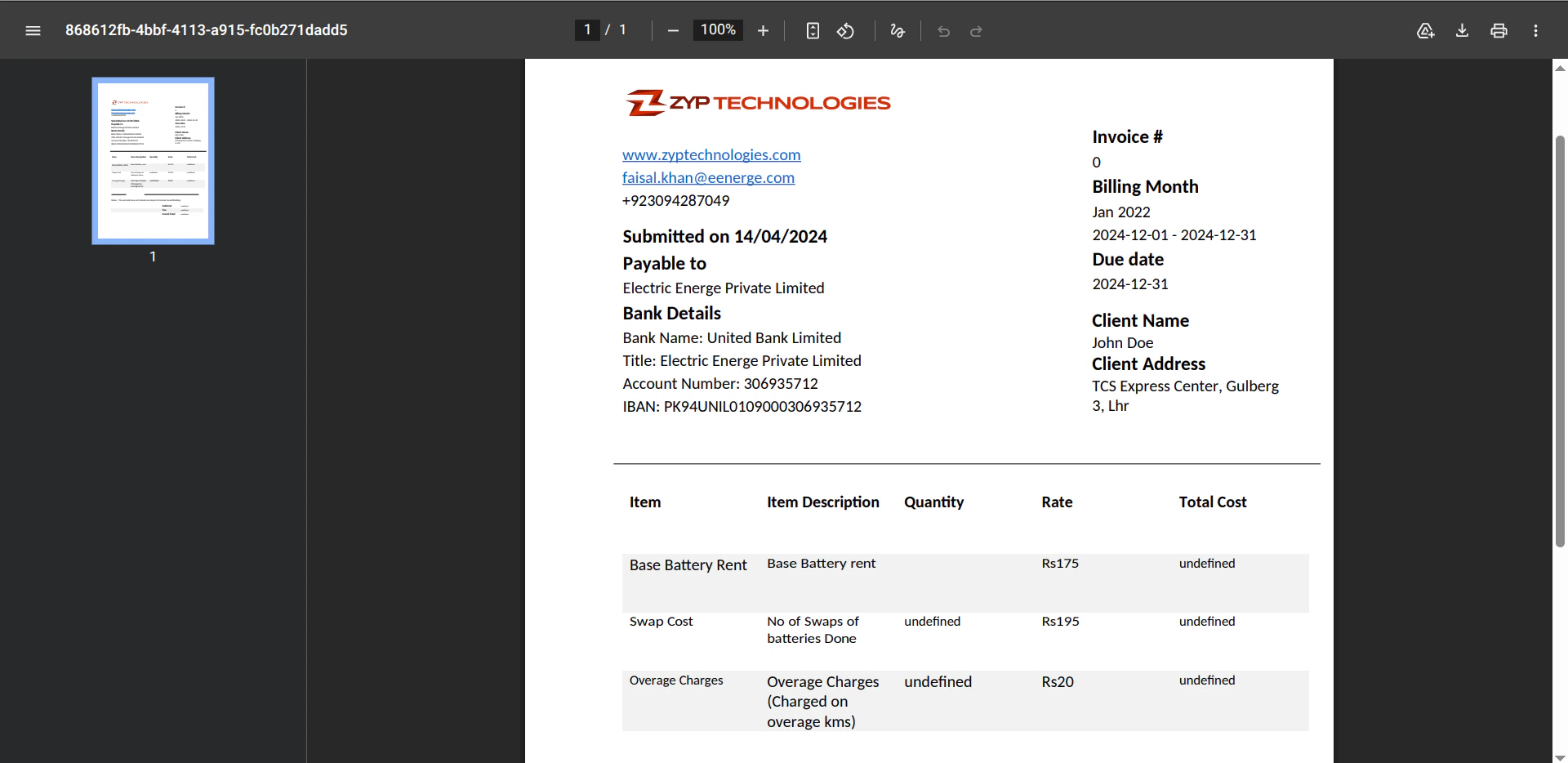
Task: Click the fit to page icon
Action: [x=813, y=30]
